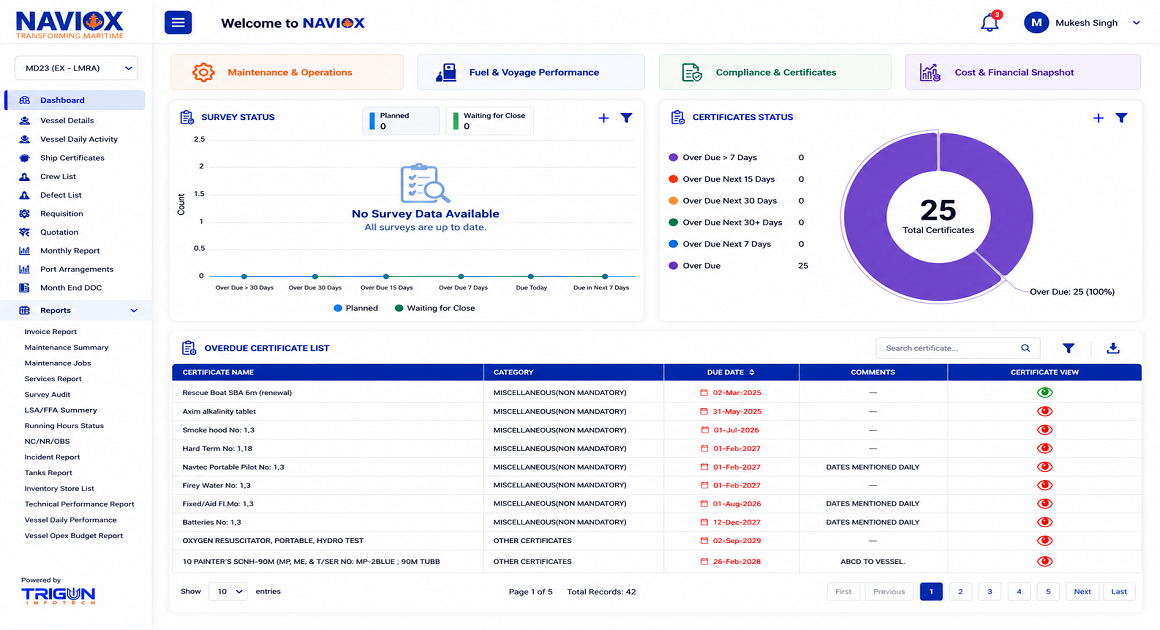Click the Compliance & Certificates shield icon

tap(692, 72)
